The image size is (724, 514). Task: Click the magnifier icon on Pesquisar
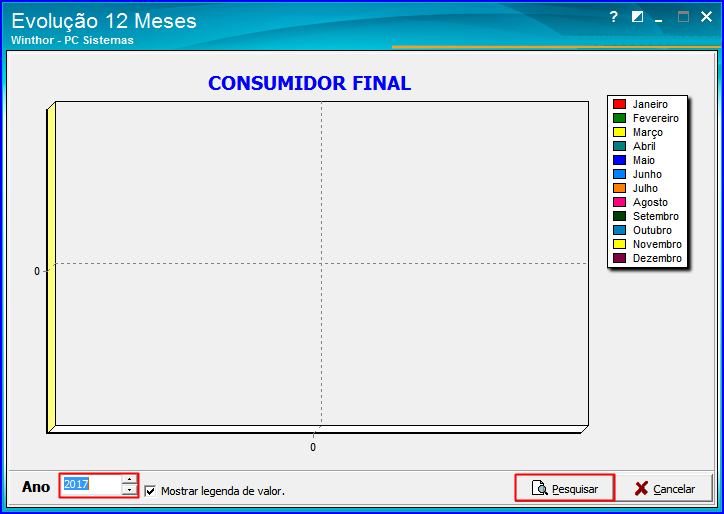540,488
